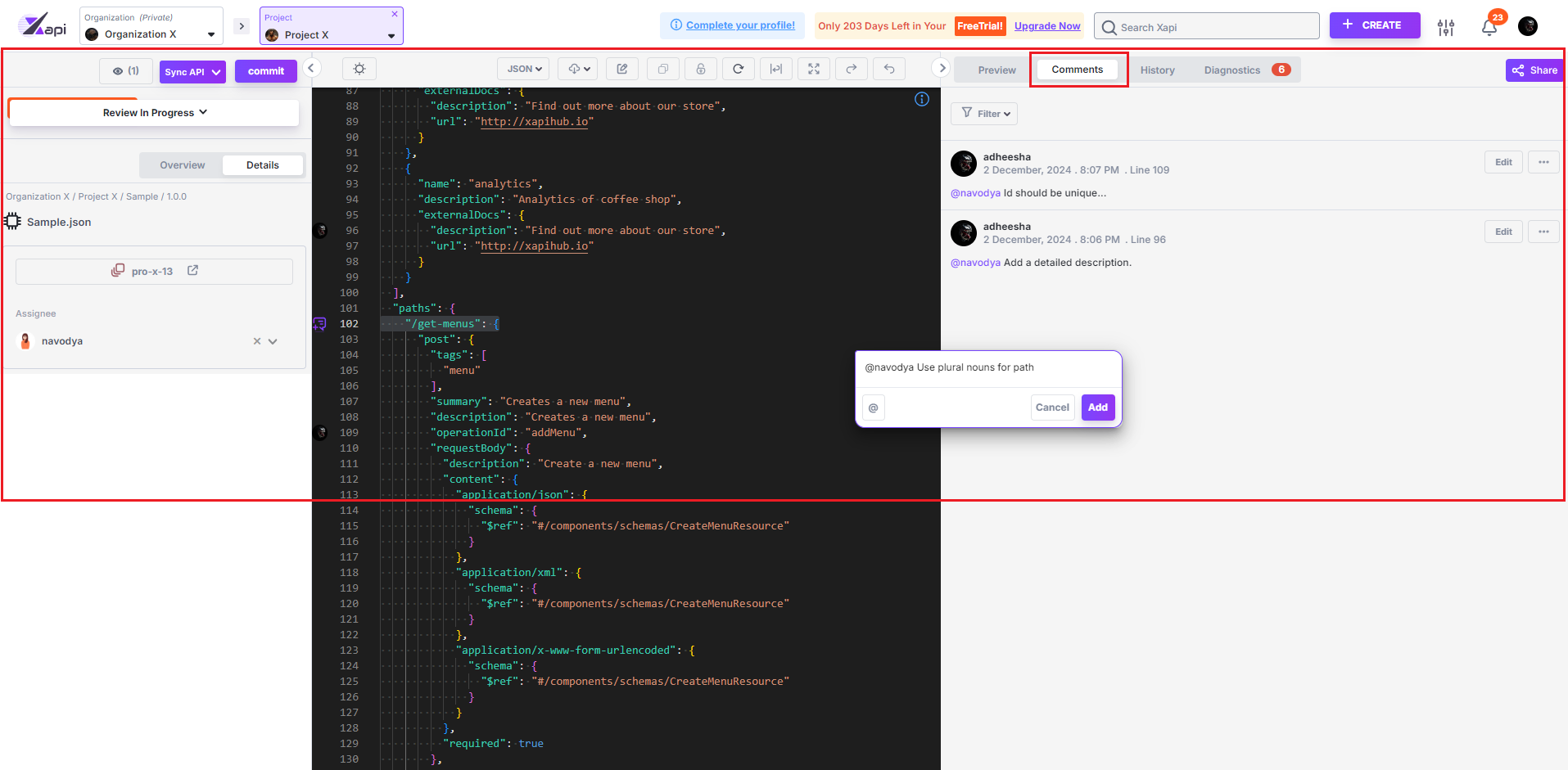Open the JSON format dropdown
1568x770 pixels.
click(525, 69)
